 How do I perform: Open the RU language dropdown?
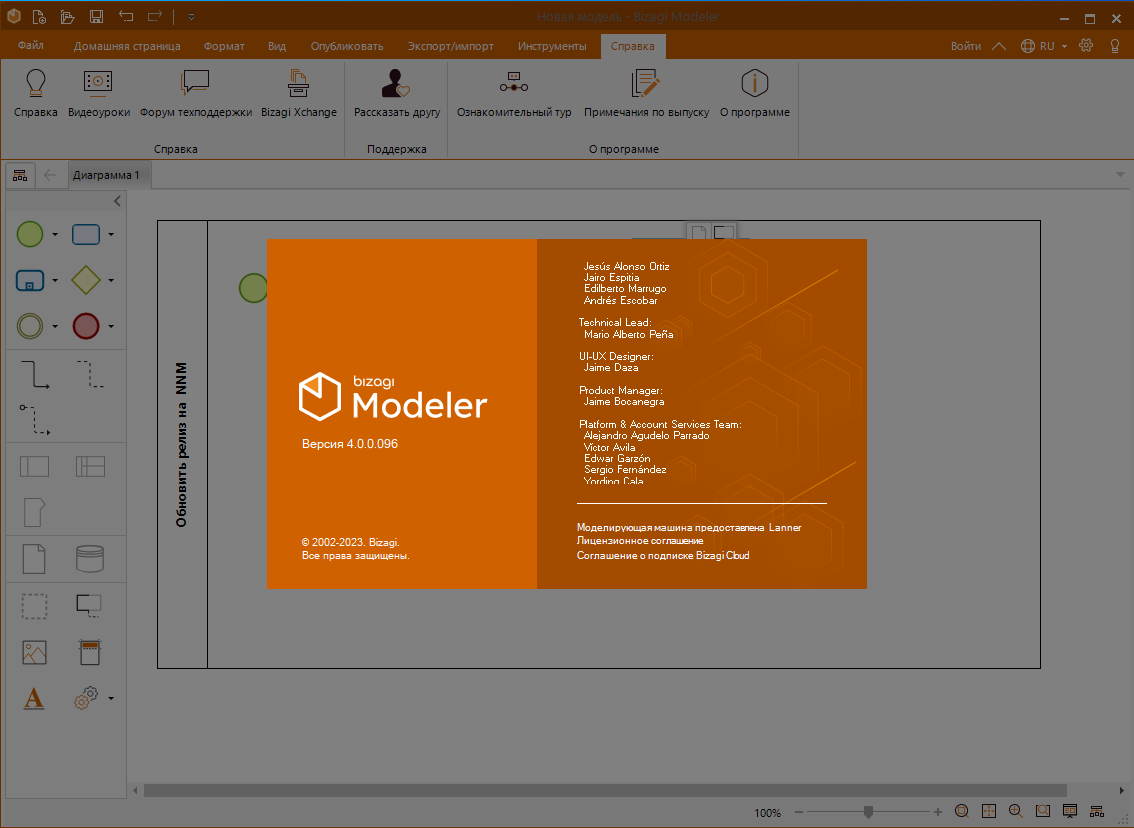tap(1044, 46)
